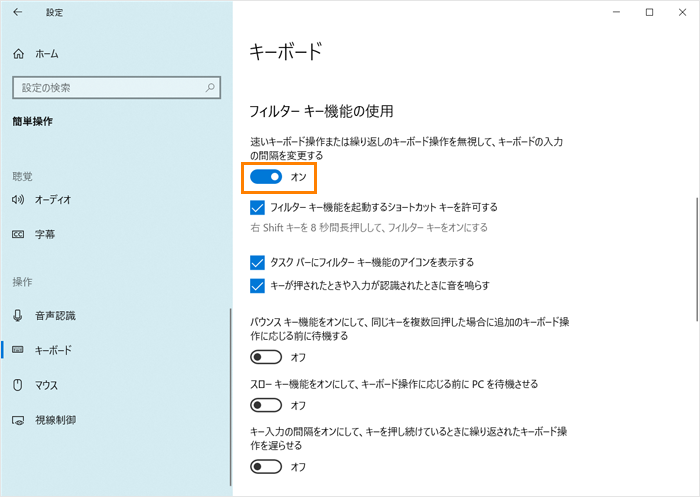The image size is (700, 497).
Task: Enable the キー入力の間隔 toggle
Action: pyautogui.click(x=266, y=467)
